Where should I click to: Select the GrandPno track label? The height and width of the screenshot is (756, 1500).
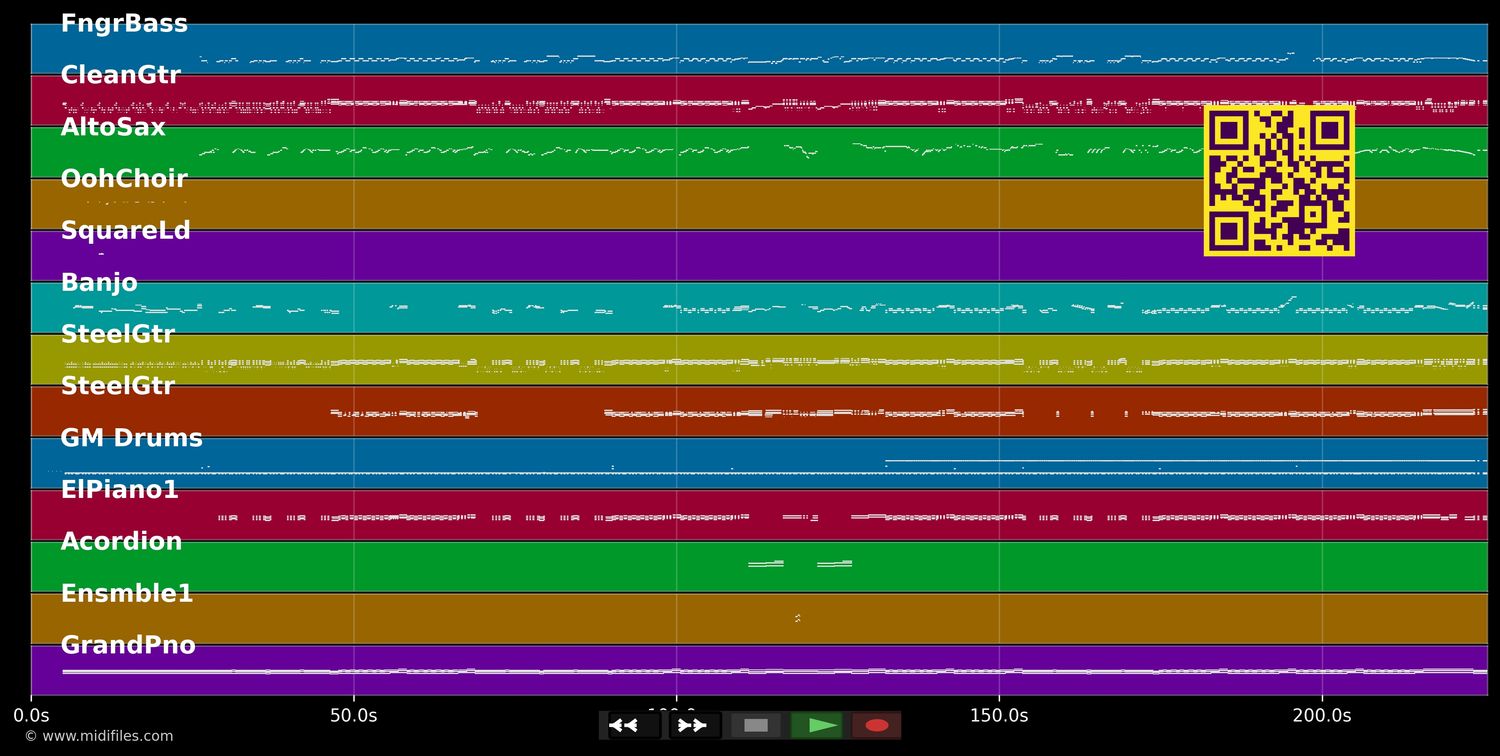point(128,645)
